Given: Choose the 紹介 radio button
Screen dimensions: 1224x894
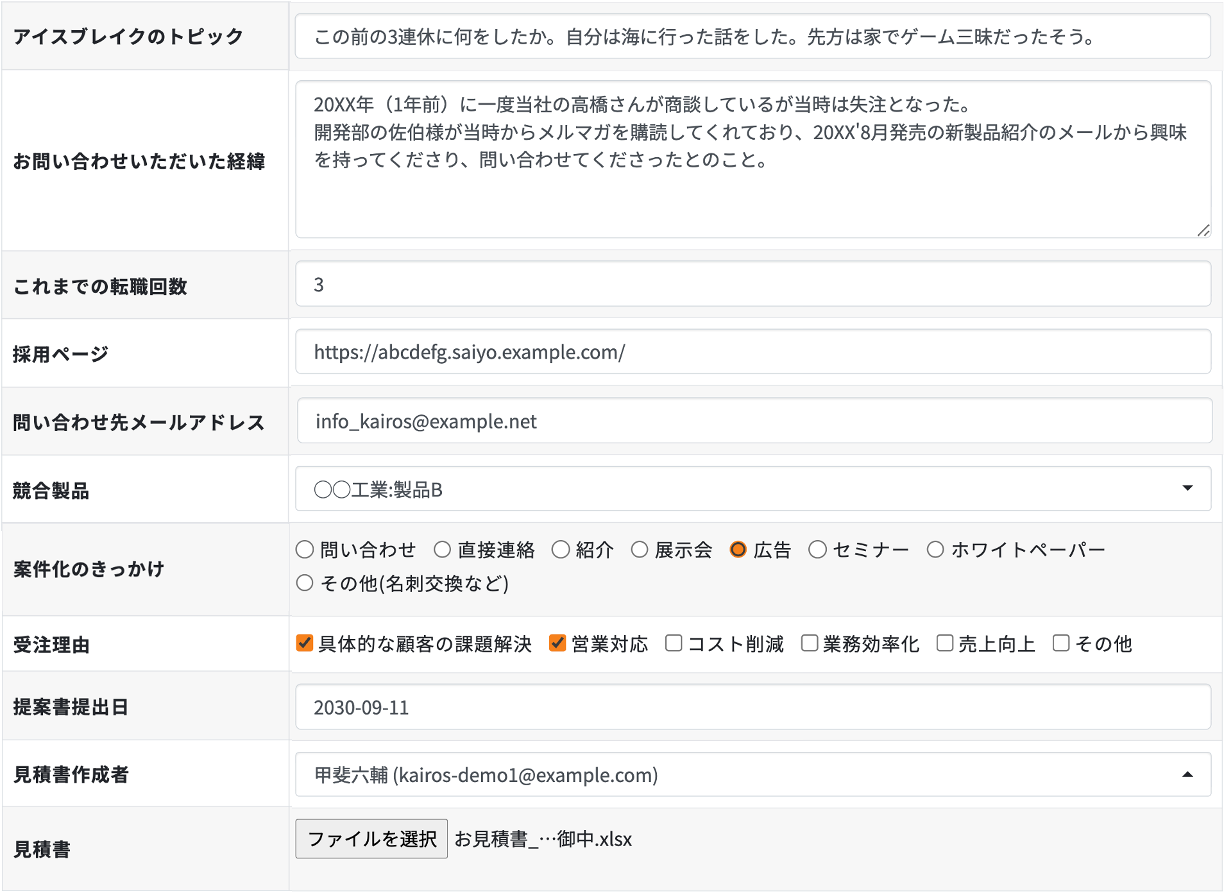Looking at the screenshot, I should pos(560,550).
